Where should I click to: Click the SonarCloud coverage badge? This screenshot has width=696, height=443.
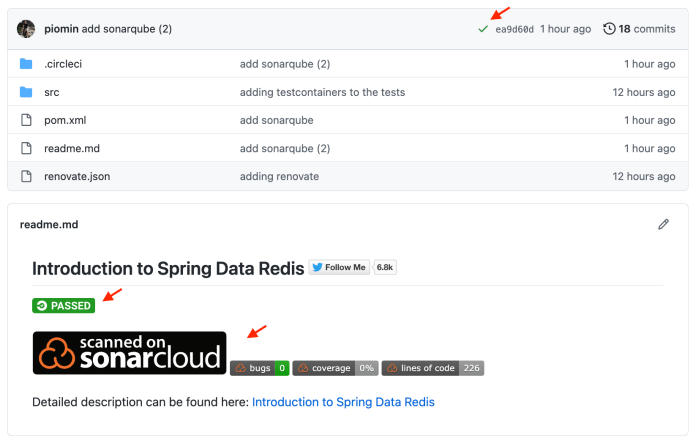click(336, 368)
